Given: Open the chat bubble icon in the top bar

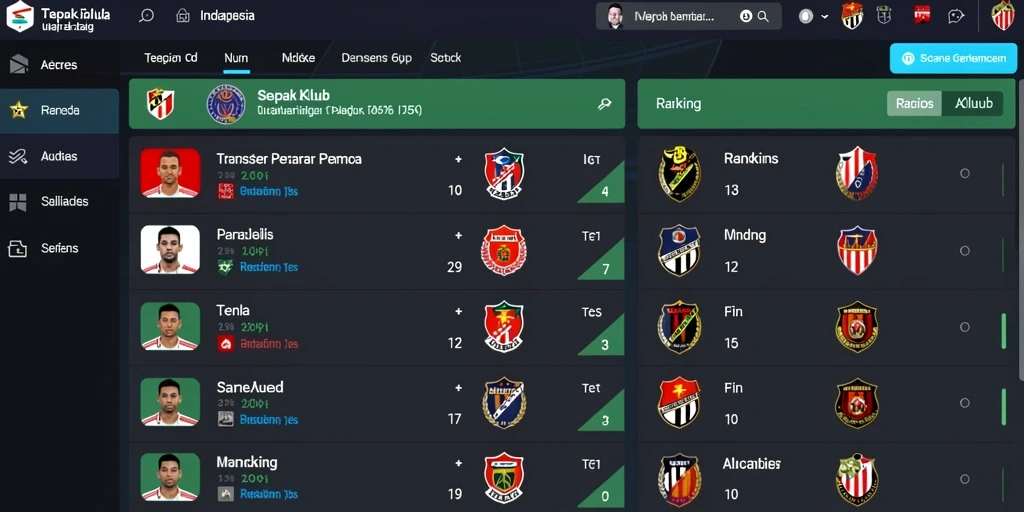Looking at the screenshot, I should click(x=956, y=16).
